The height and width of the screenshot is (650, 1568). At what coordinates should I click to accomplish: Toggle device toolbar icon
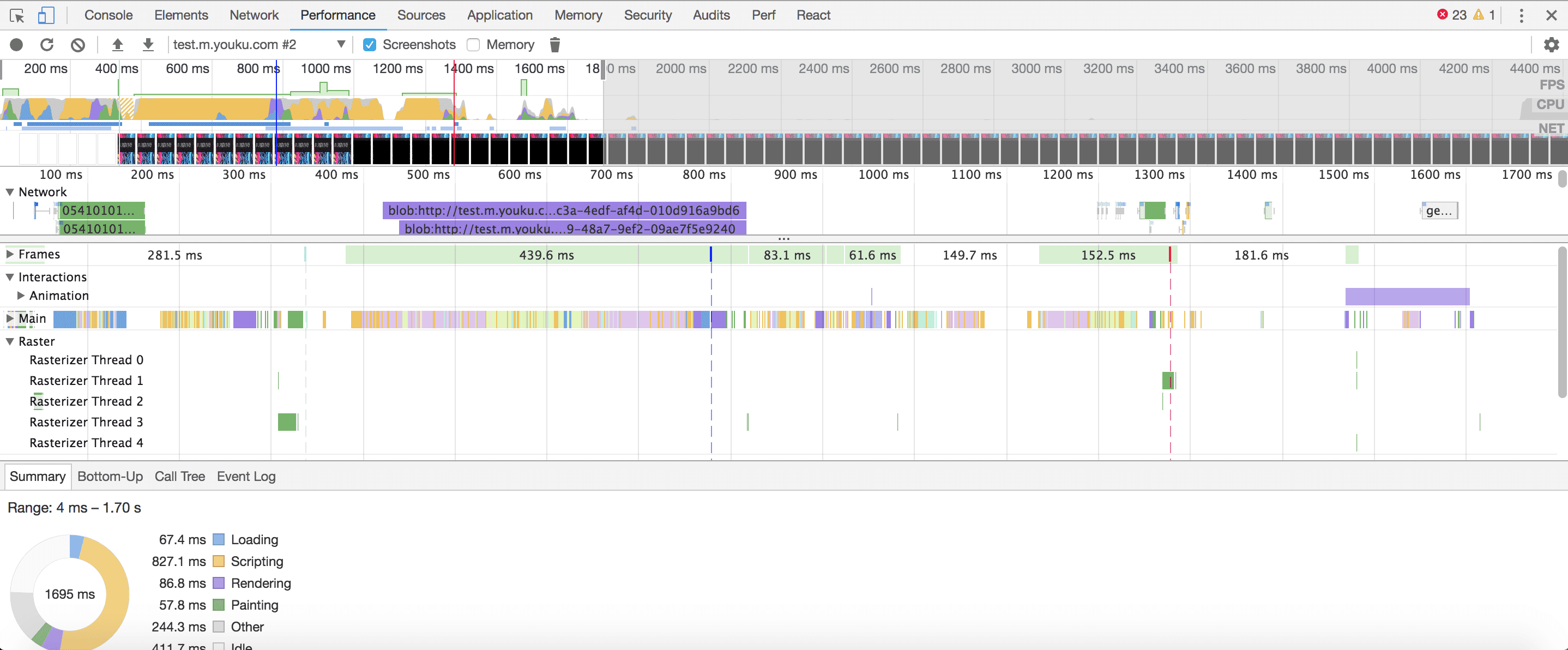[x=46, y=15]
